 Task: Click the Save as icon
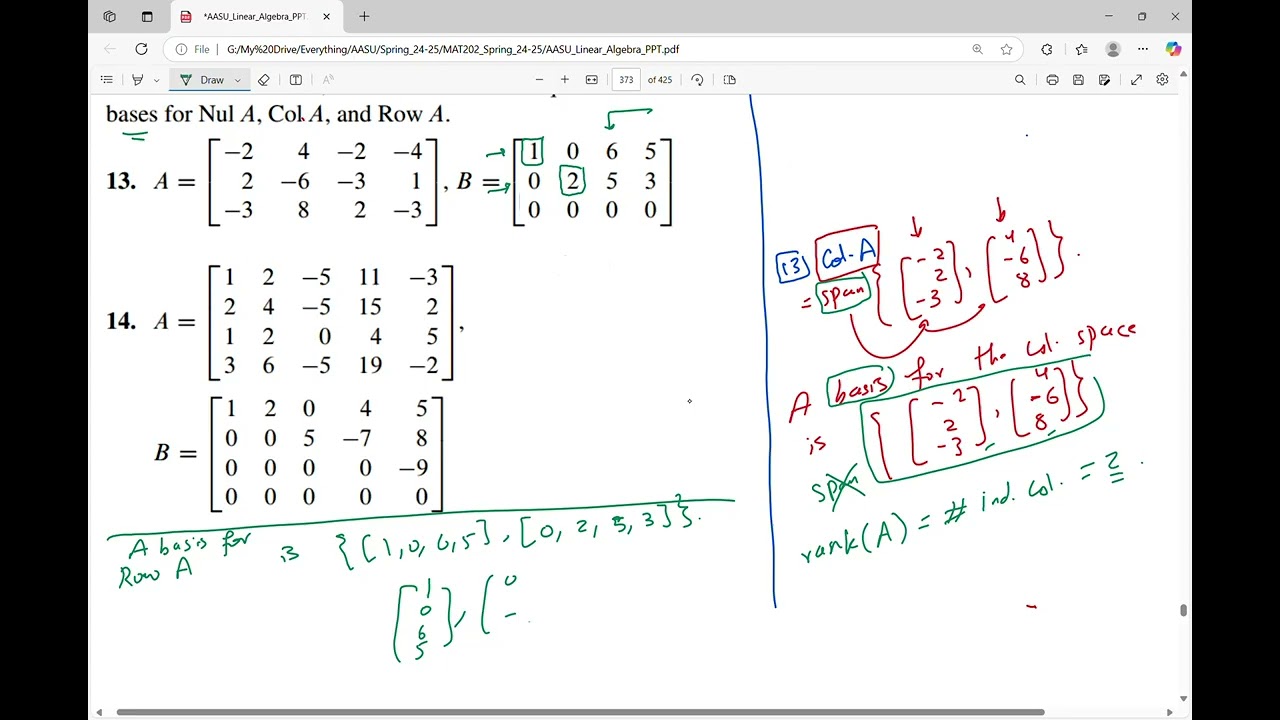[1104, 80]
